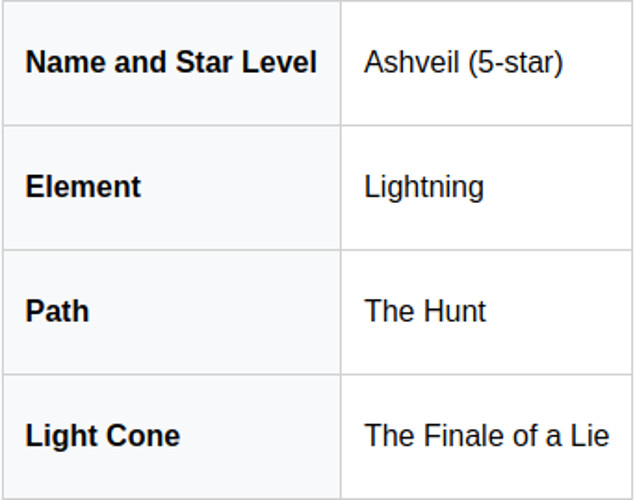Screen dimensions: 635x500
Task: Click the word 'Name' in first header
Action: (x=65, y=63)
